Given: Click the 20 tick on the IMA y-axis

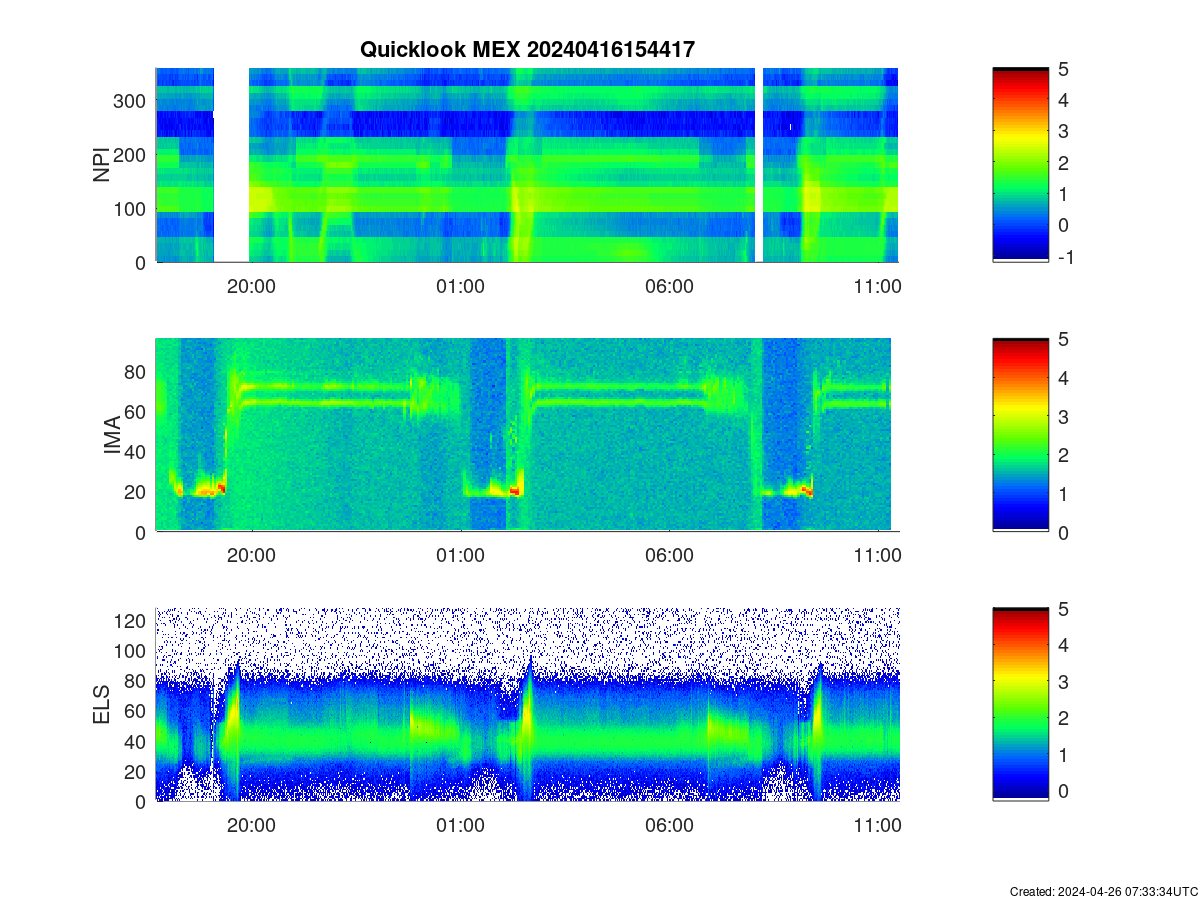Looking at the screenshot, I should click(137, 492).
